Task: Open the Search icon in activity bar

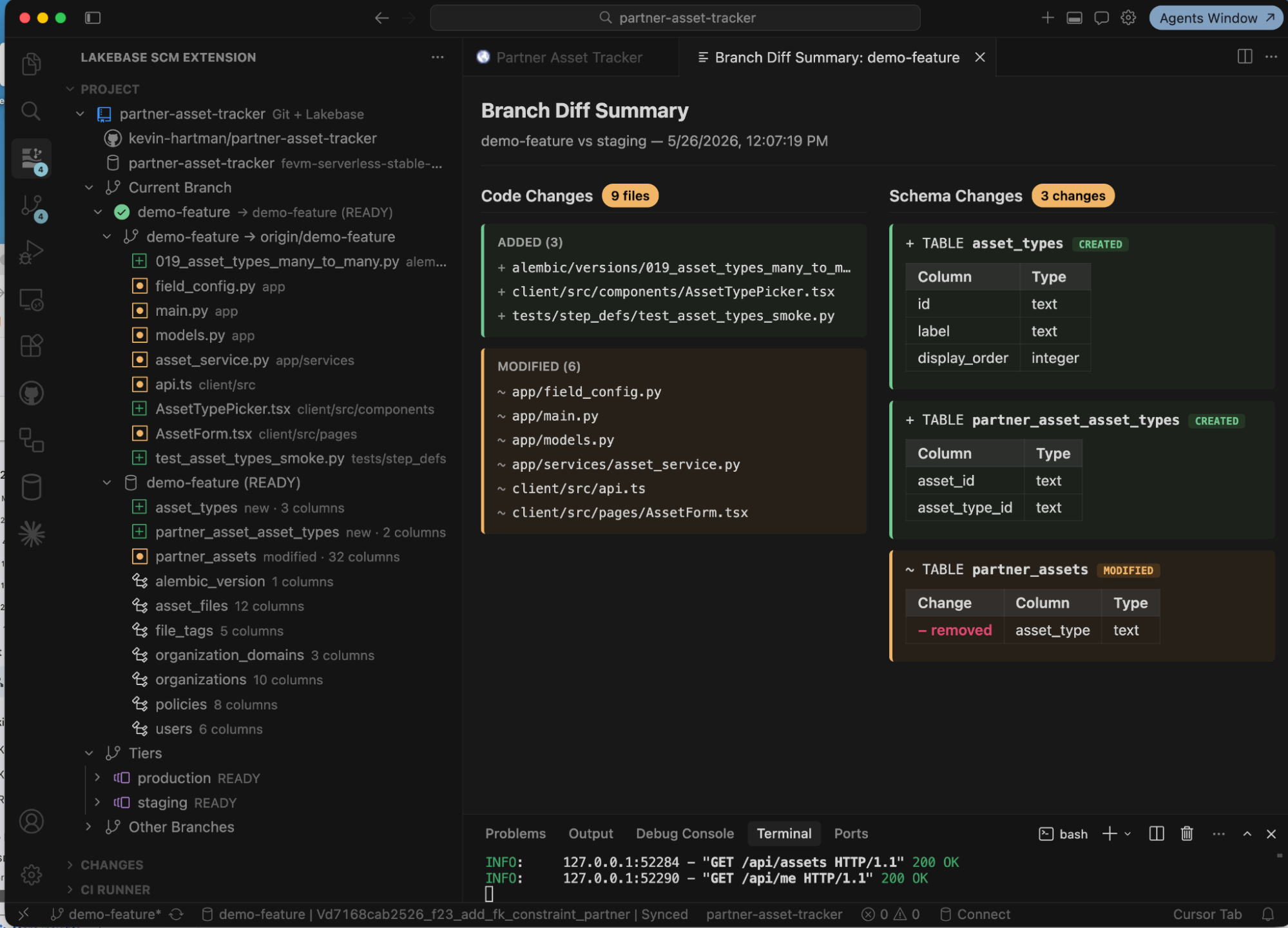Action: (x=31, y=111)
